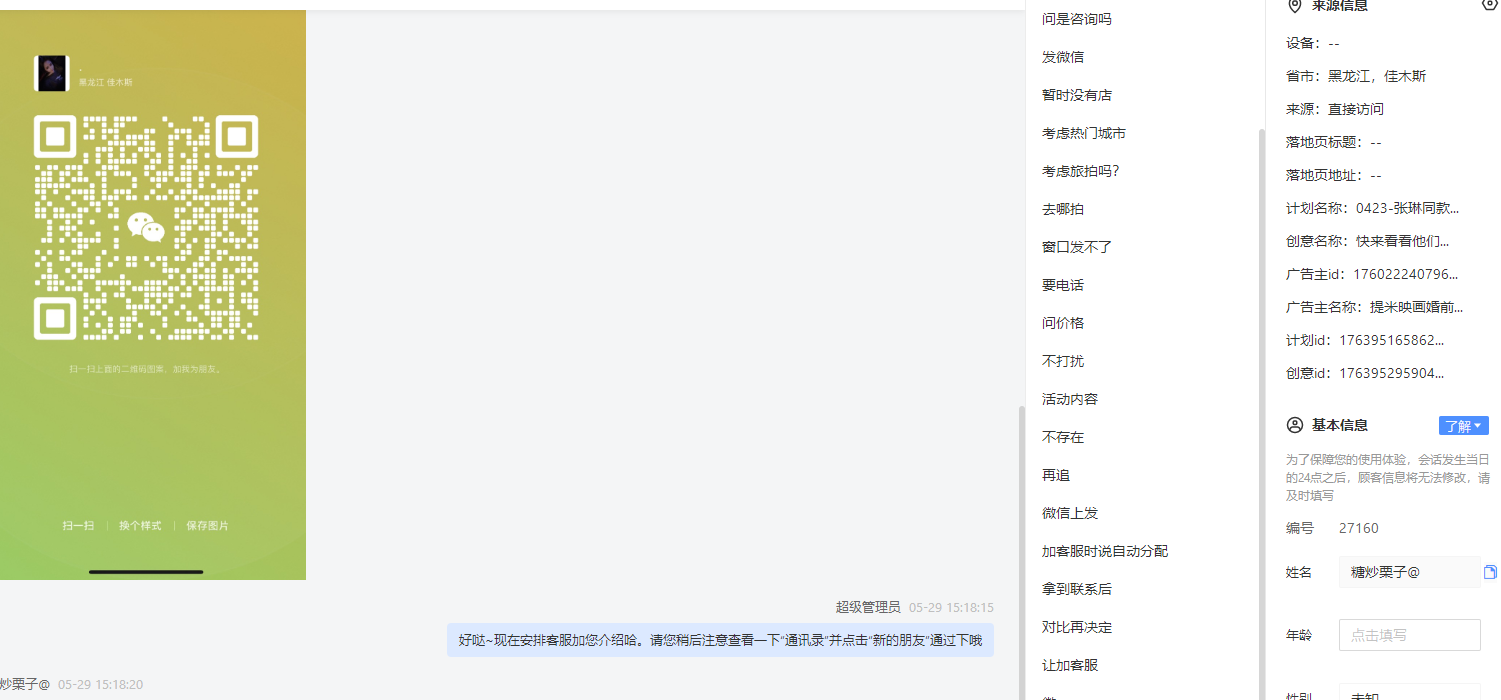Click the 黑龙江 佳木斯 text beside avatar
The height and width of the screenshot is (700, 1501).
coord(105,83)
